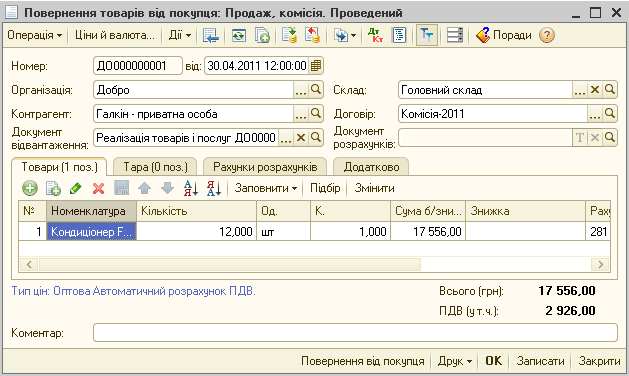Click the quantity cell 12,000
This screenshot has width=629, height=376.
pos(197,232)
